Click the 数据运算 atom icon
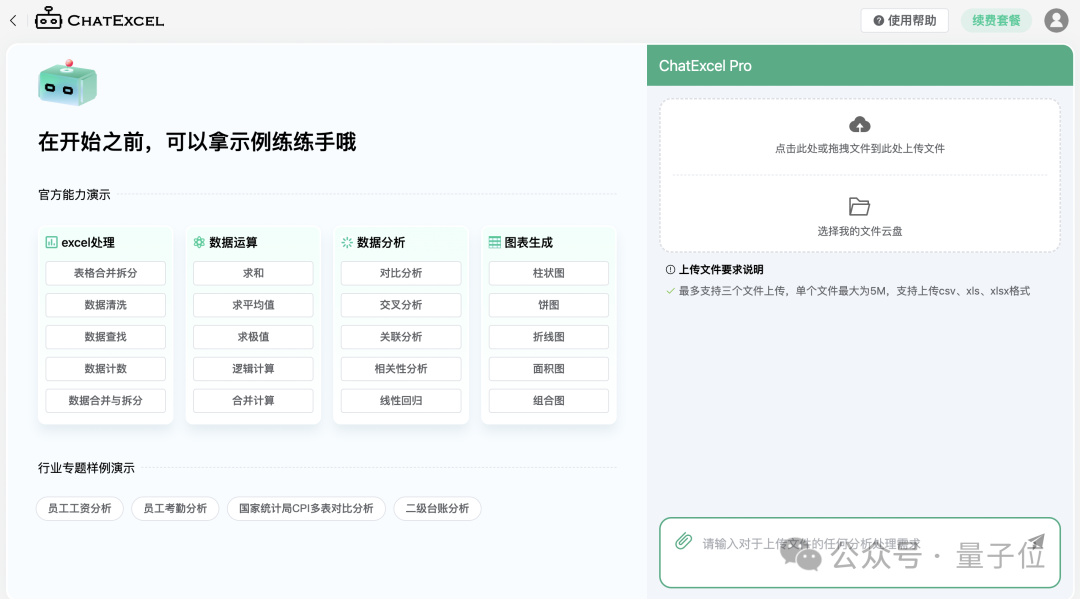Image resolution: width=1080 pixels, height=599 pixels. [199, 242]
